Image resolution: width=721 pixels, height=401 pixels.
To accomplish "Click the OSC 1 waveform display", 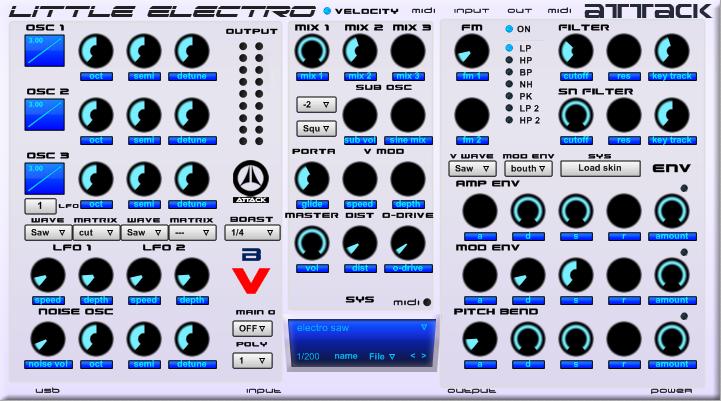I will point(45,51).
